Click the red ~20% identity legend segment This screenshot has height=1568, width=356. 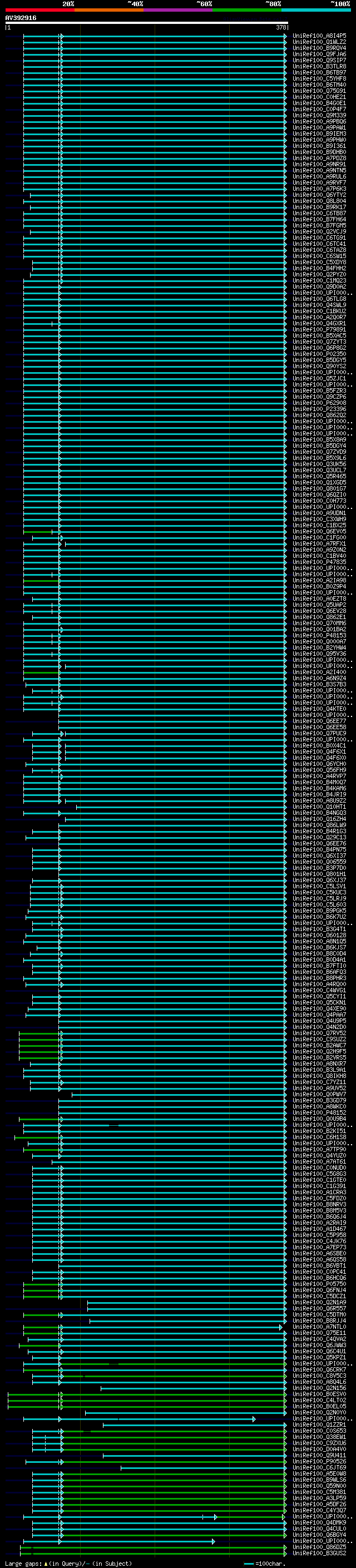tap(39, 11)
